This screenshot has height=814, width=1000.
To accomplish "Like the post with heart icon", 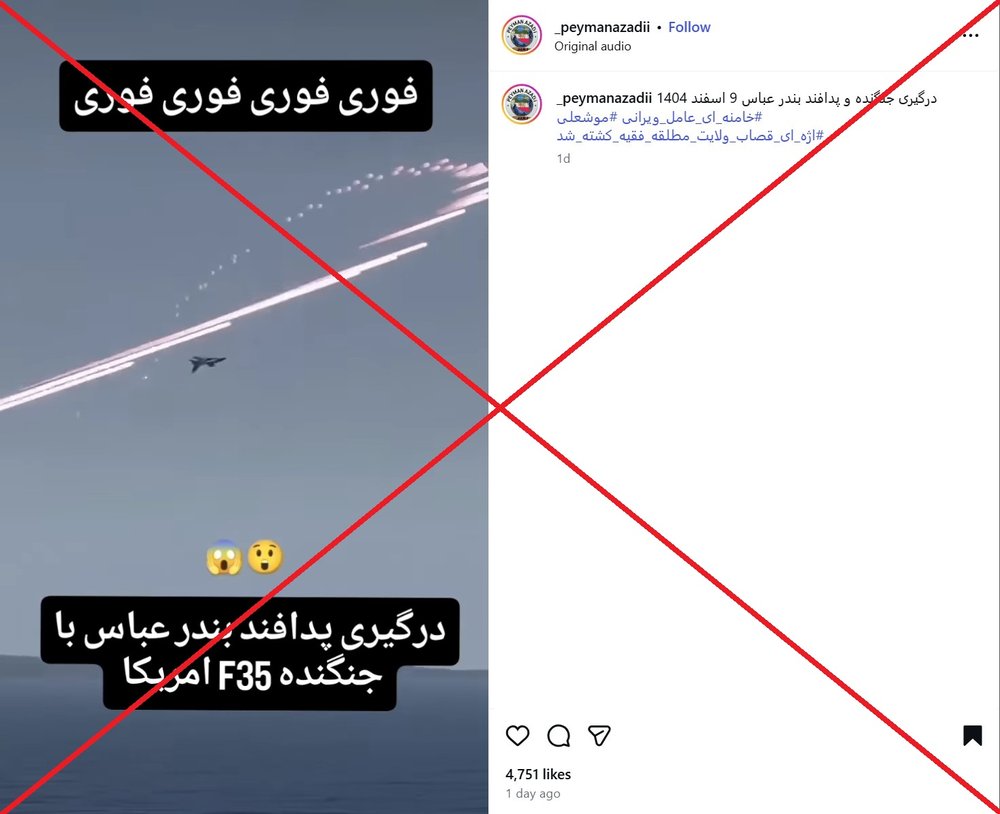I will 517,736.
